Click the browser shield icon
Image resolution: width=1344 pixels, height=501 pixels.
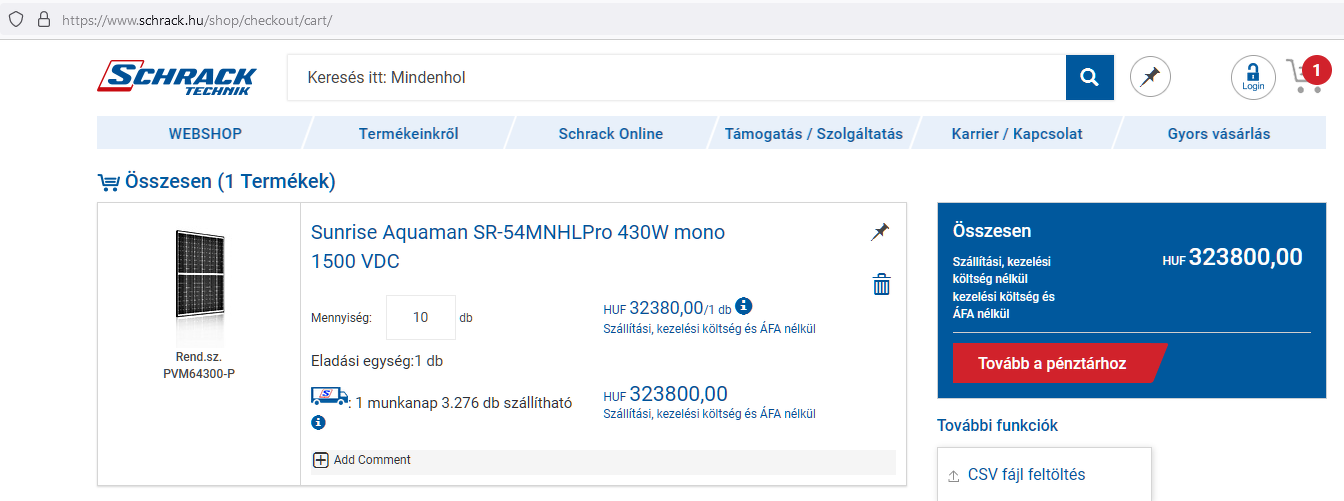click(15, 19)
